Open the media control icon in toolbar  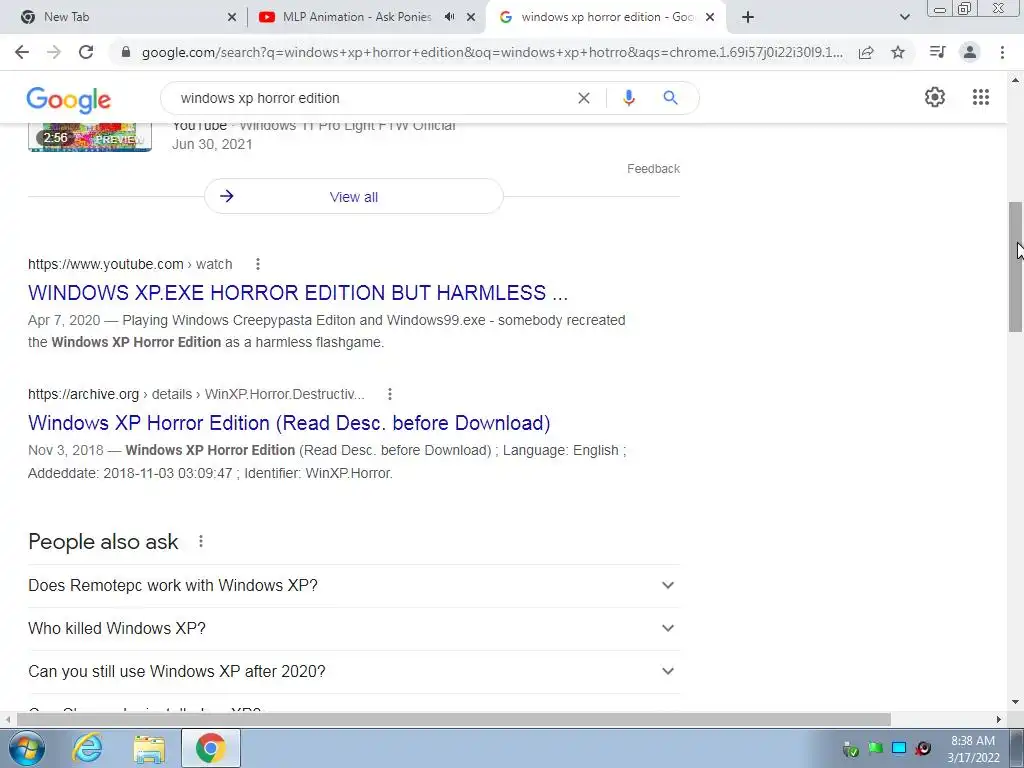pyautogui.click(x=937, y=52)
